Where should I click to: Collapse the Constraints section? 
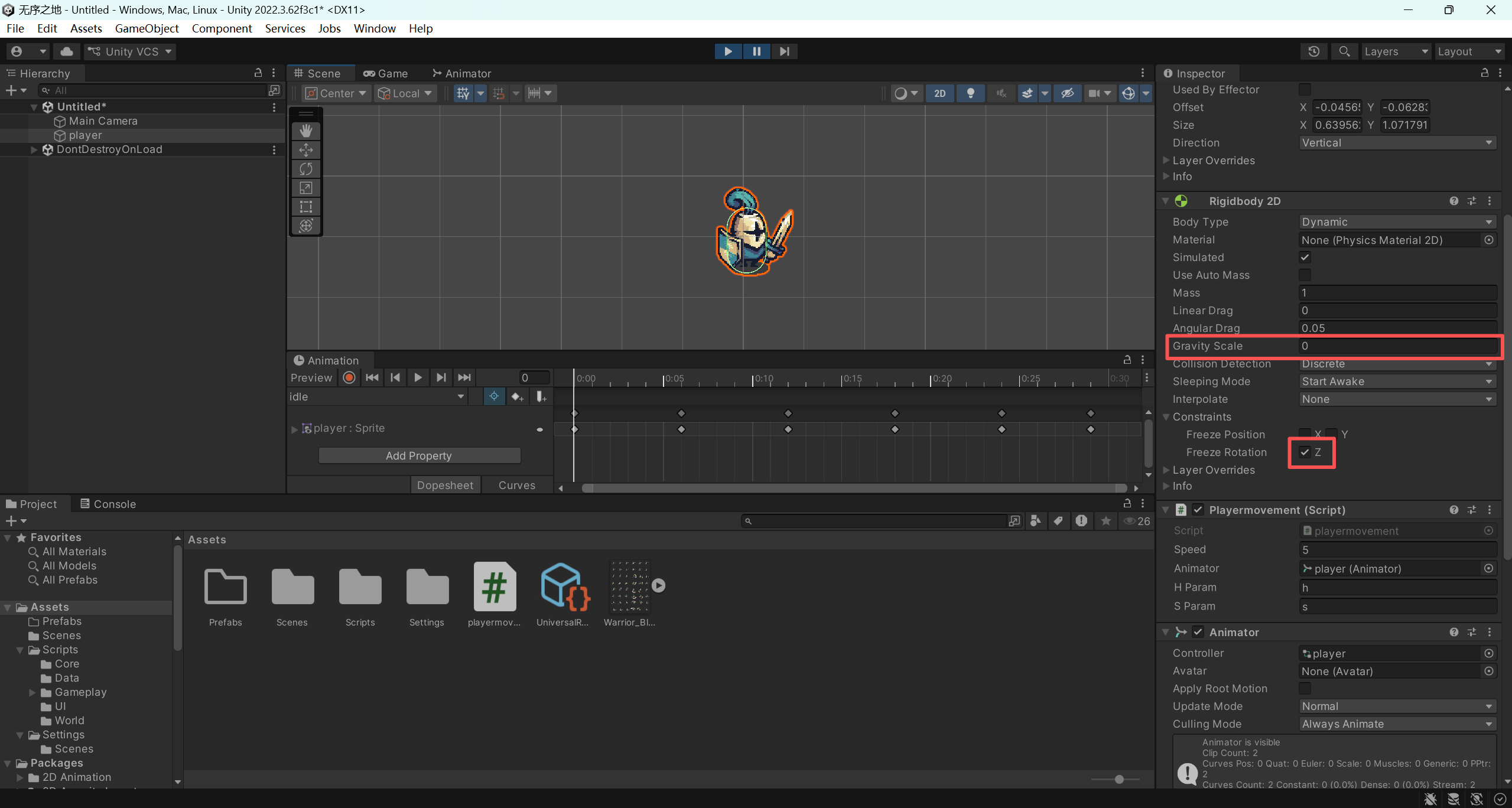pos(1166,417)
